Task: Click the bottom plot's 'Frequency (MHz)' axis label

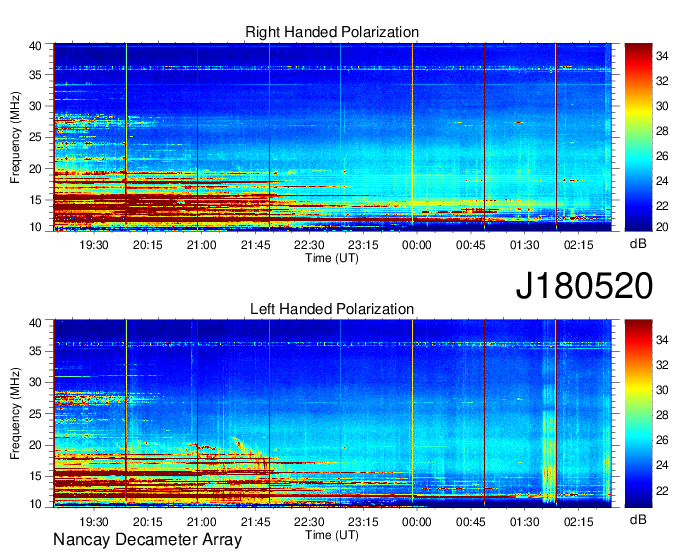Action: tap(15, 413)
